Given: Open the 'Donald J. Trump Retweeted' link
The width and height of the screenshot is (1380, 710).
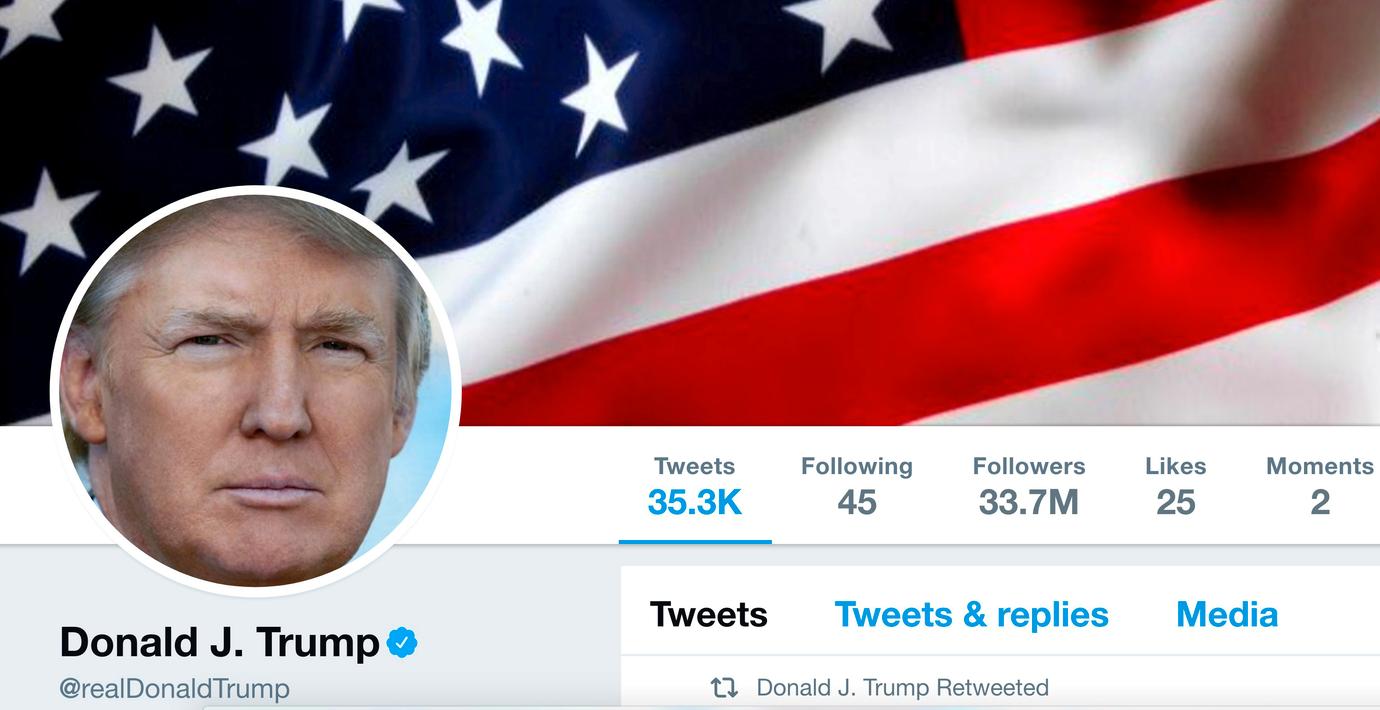Looking at the screenshot, I should pyautogui.click(x=903, y=688).
